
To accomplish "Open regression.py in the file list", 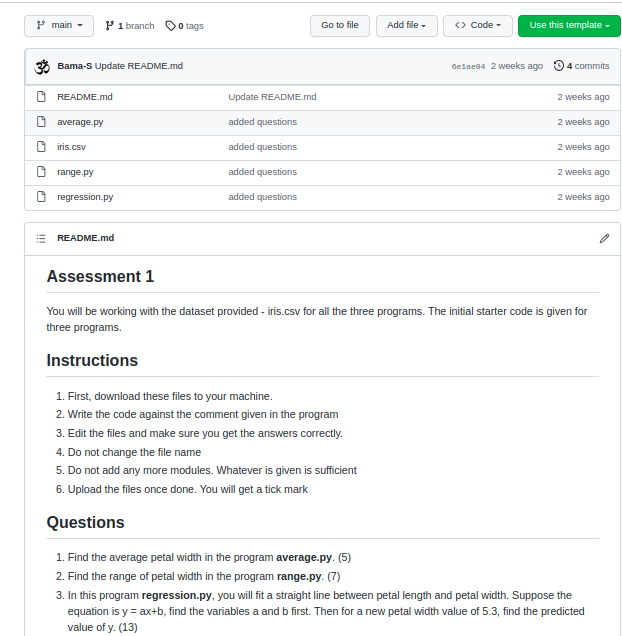I will point(85,197).
